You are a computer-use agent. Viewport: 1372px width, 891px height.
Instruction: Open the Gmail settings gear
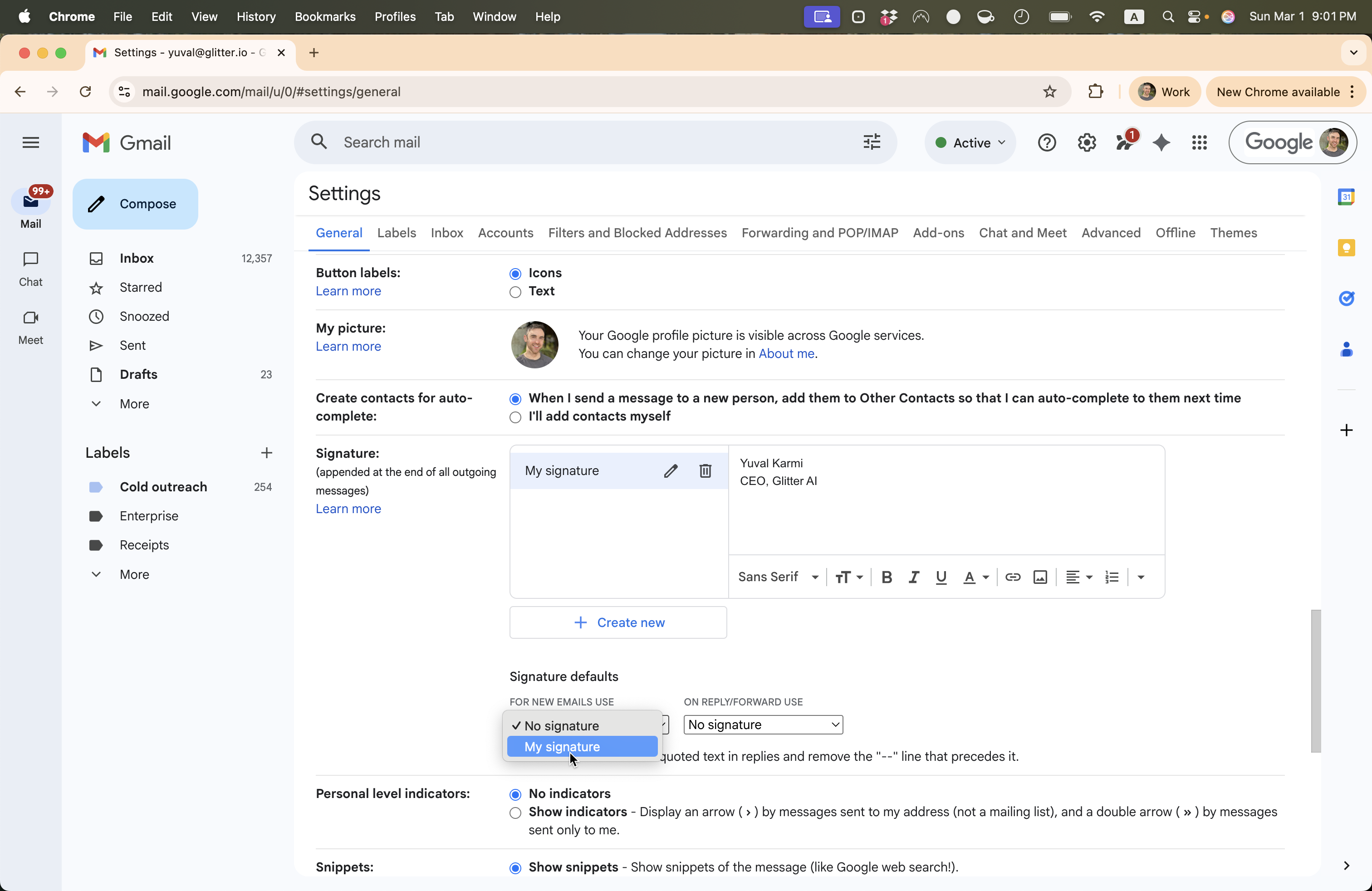point(1086,142)
